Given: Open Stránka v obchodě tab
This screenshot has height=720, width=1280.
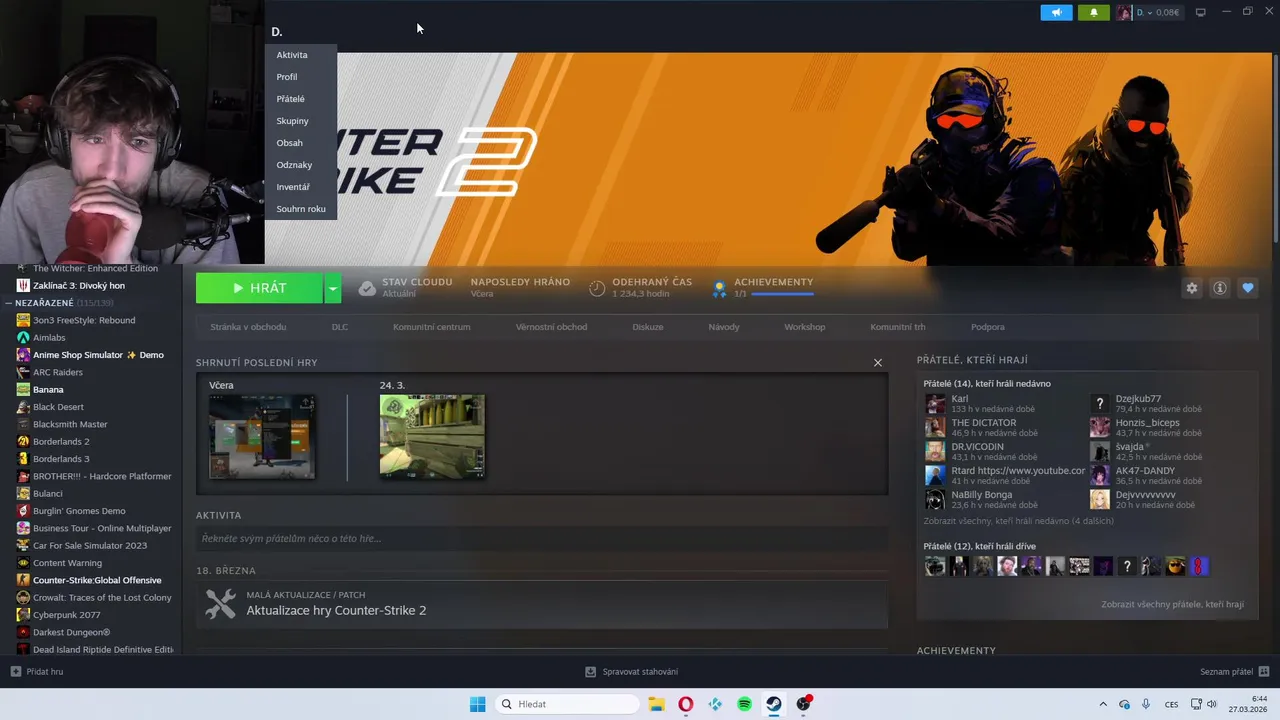Looking at the screenshot, I should pos(248,327).
